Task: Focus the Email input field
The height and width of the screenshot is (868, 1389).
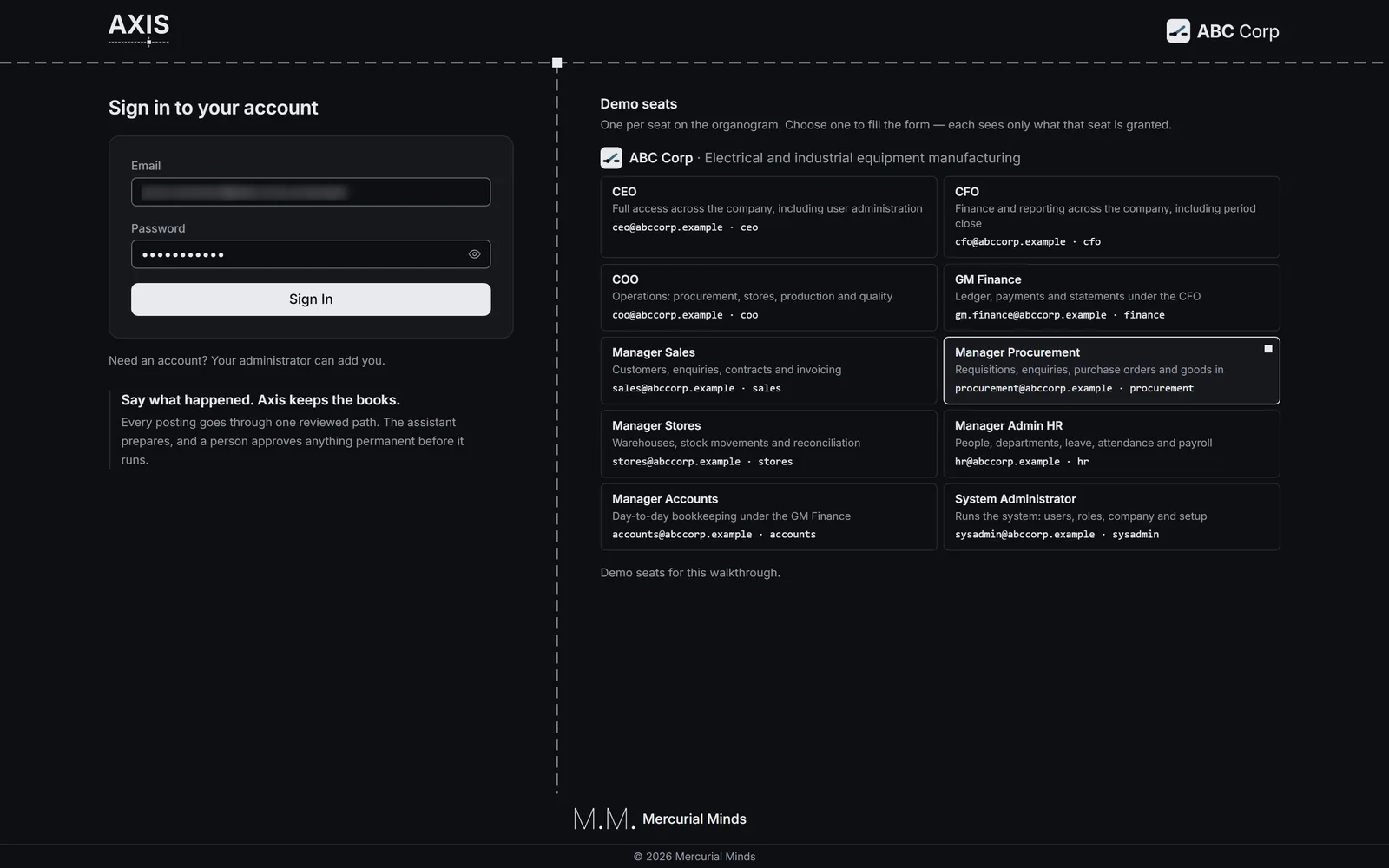Action: tap(311, 192)
